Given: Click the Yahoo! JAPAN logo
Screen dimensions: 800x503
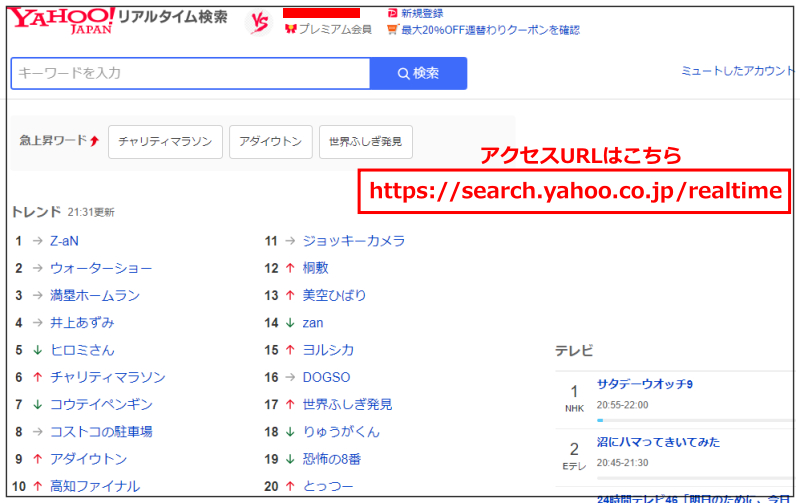Looking at the screenshot, I should click(x=62, y=21).
